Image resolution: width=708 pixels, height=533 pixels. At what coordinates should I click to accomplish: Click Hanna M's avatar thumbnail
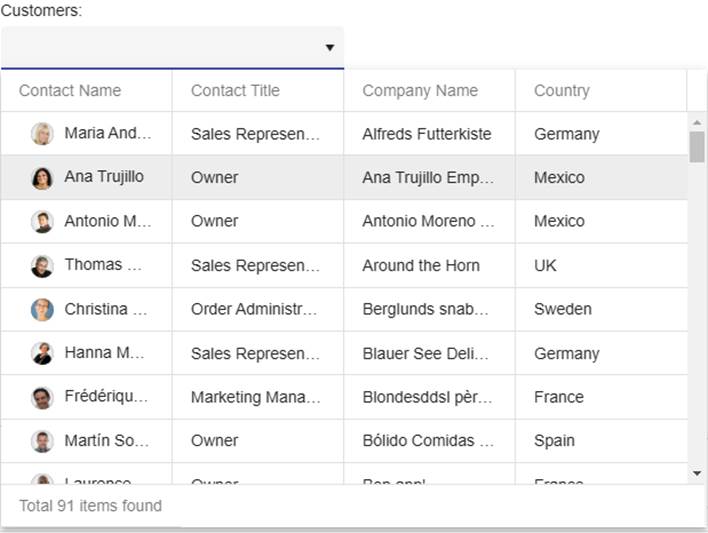[x=42, y=354]
